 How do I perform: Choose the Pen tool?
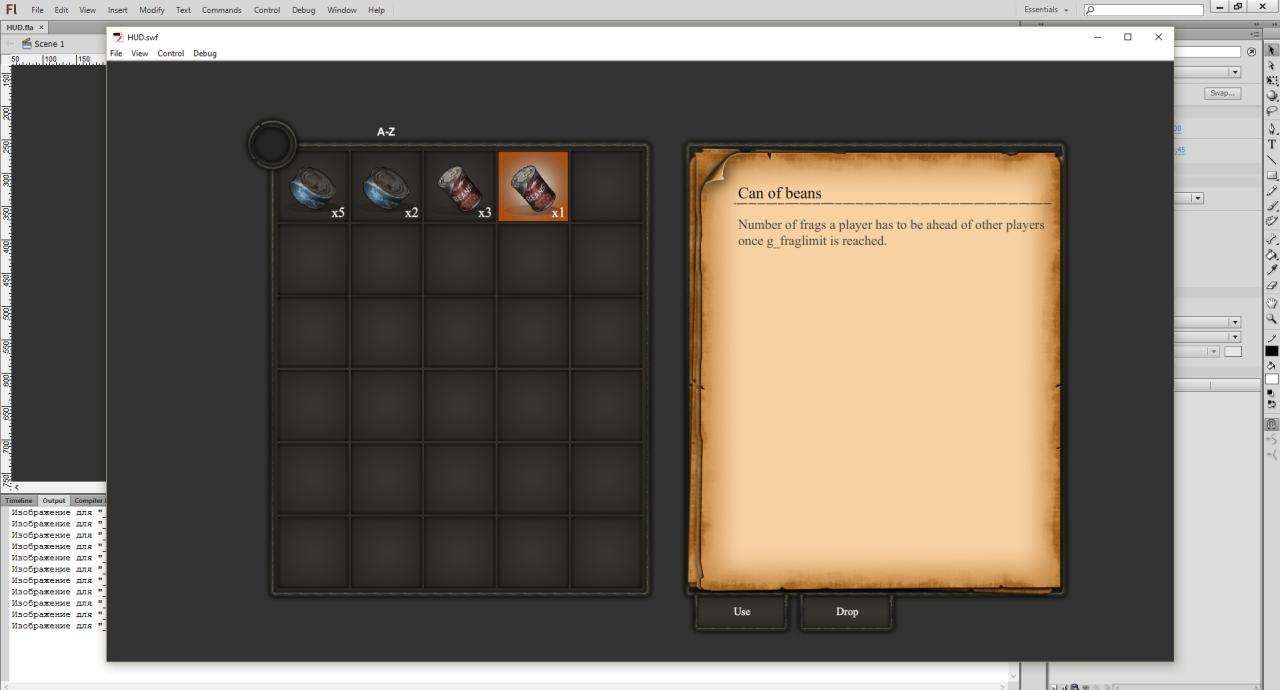tap(1272, 128)
